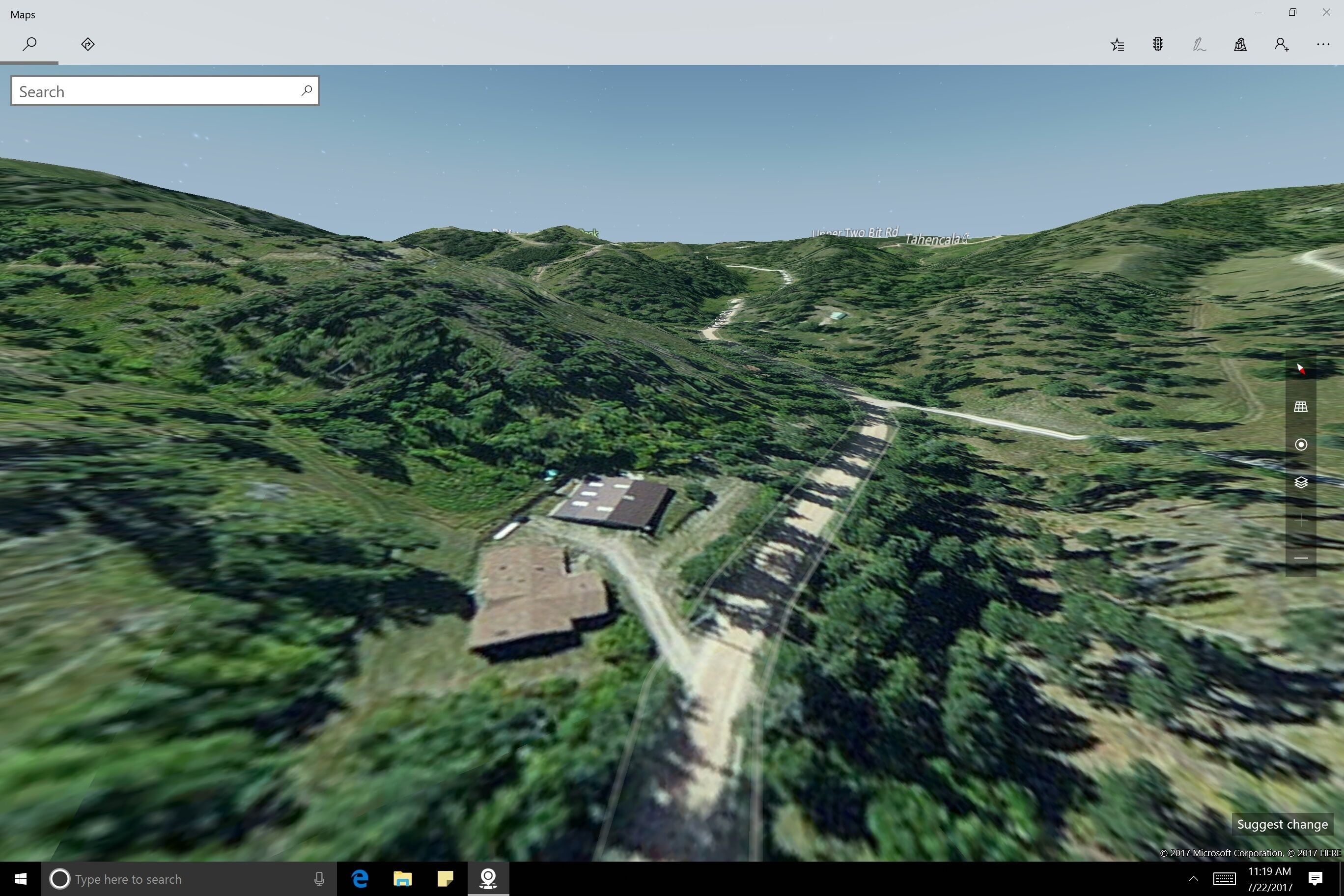The width and height of the screenshot is (1344, 896).
Task: Click the account sign-in icon
Action: [1282, 45]
